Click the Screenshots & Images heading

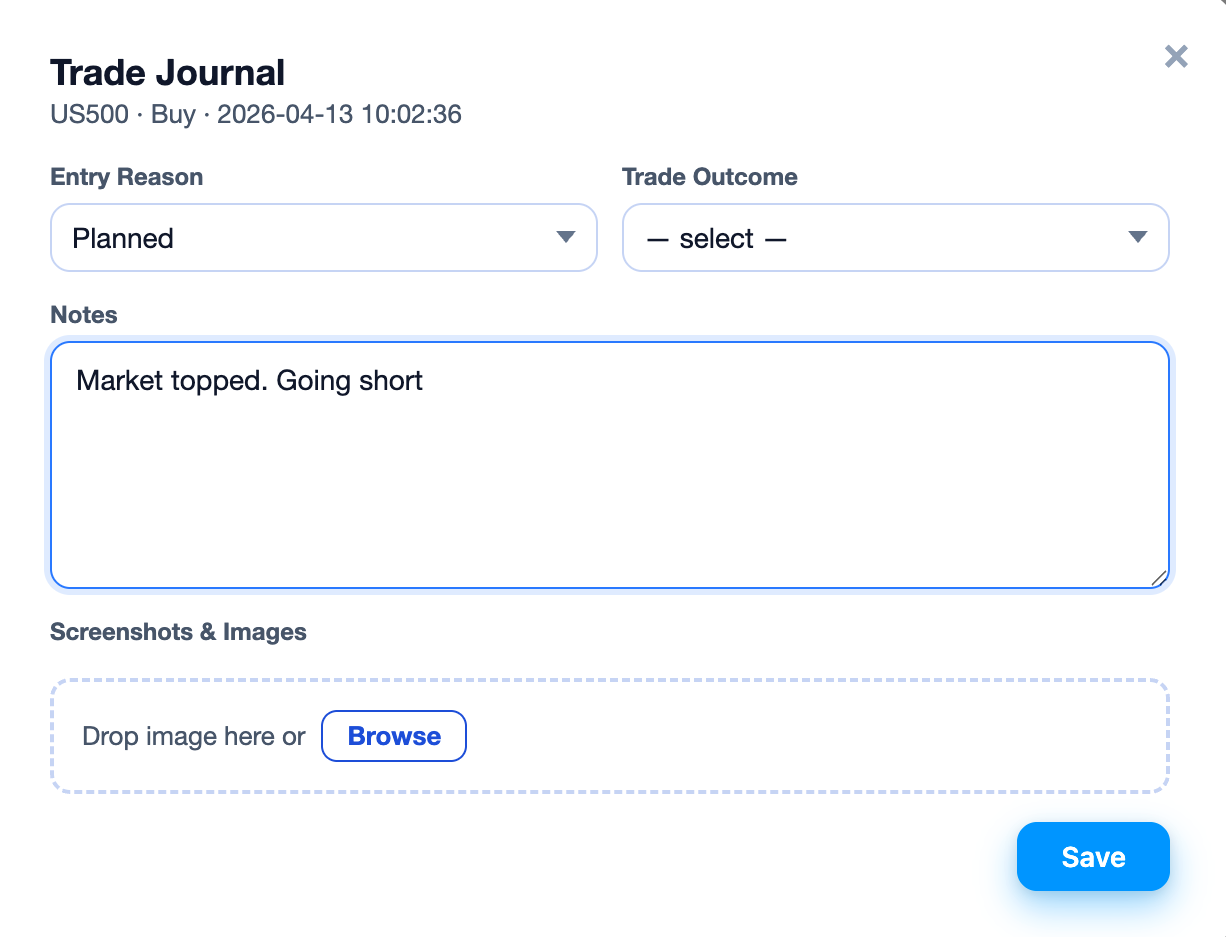178,631
